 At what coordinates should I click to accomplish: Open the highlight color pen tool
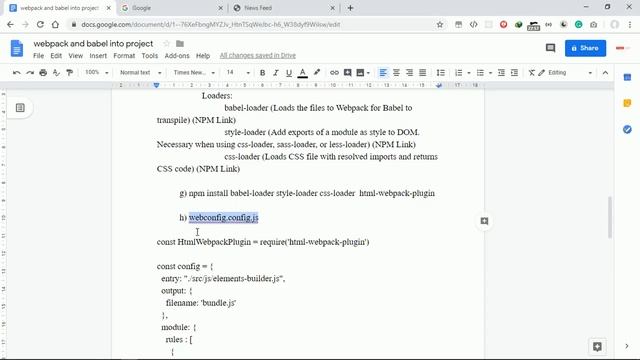(x=316, y=73)
